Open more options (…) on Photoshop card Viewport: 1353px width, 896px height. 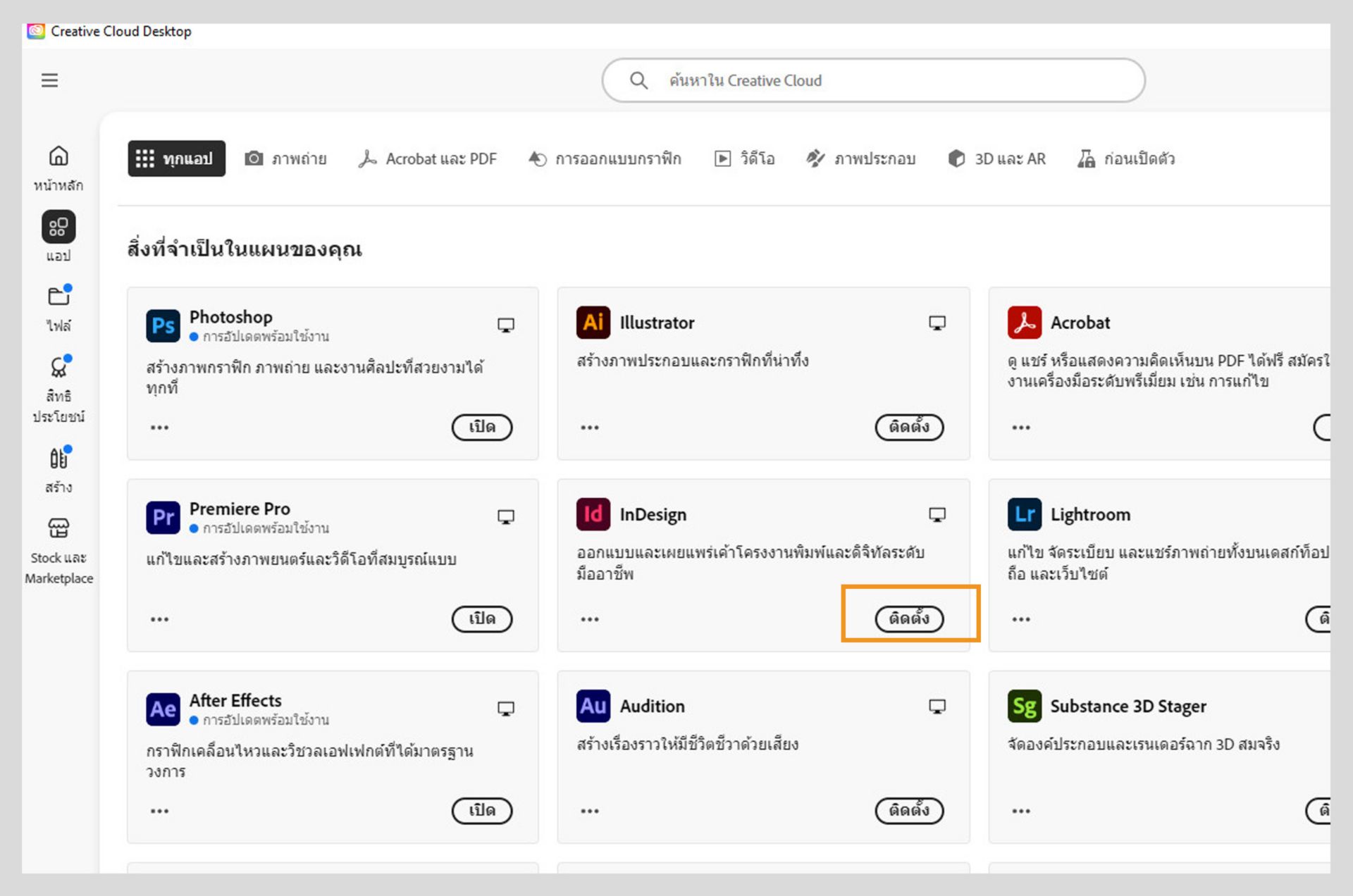[x=159, y=428]
